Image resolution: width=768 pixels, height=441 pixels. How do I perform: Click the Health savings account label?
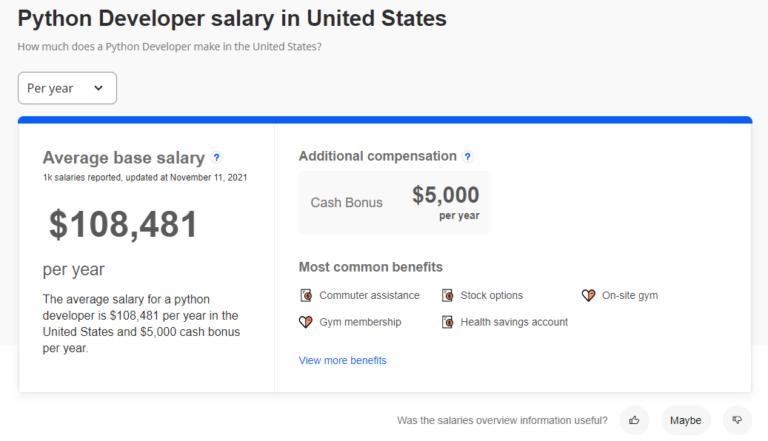pos(514,322)
